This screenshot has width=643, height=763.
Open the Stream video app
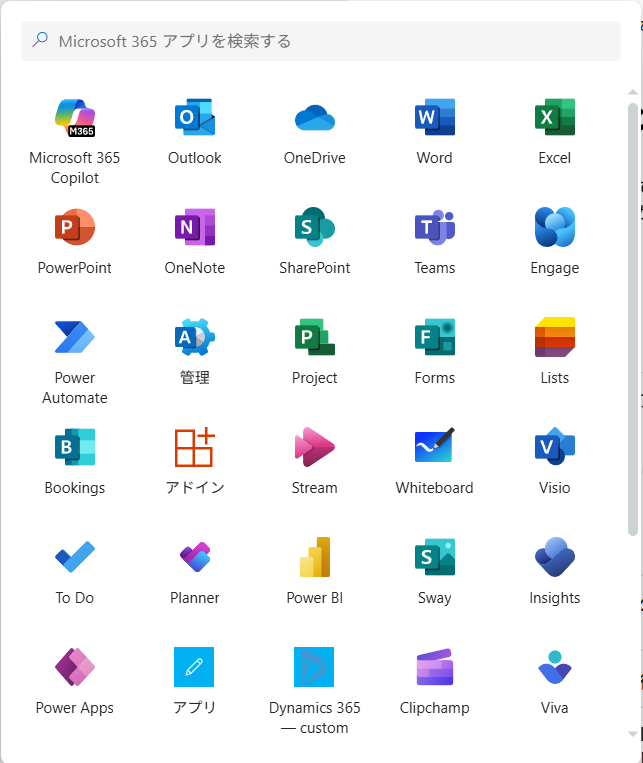point(314,447)
